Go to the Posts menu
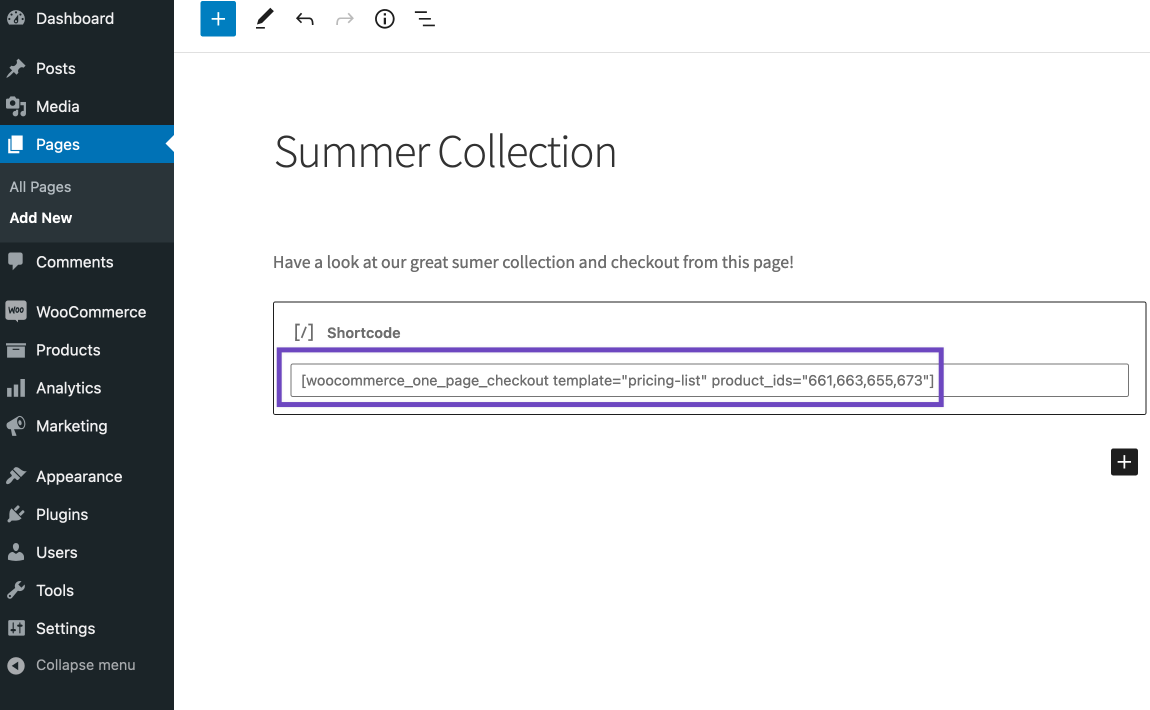 pos(56,68)
